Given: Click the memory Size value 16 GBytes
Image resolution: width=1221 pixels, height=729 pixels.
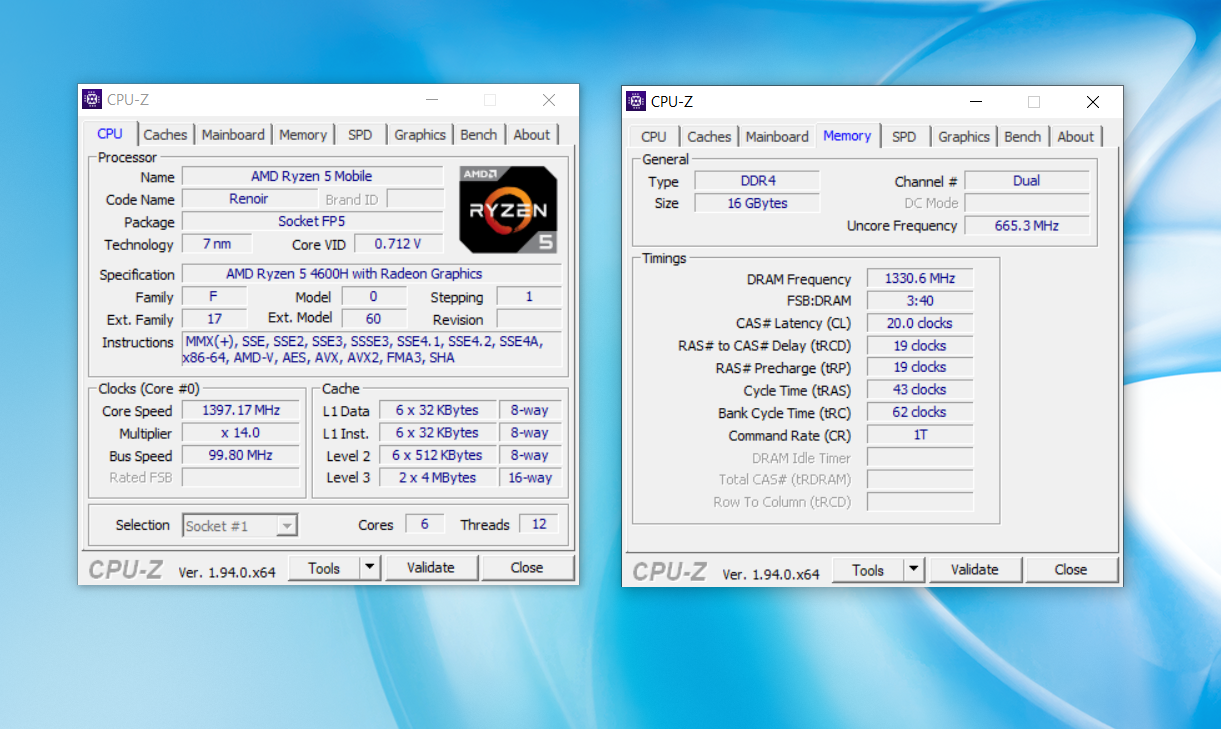Looking at the screenshot, I should 757,203.
